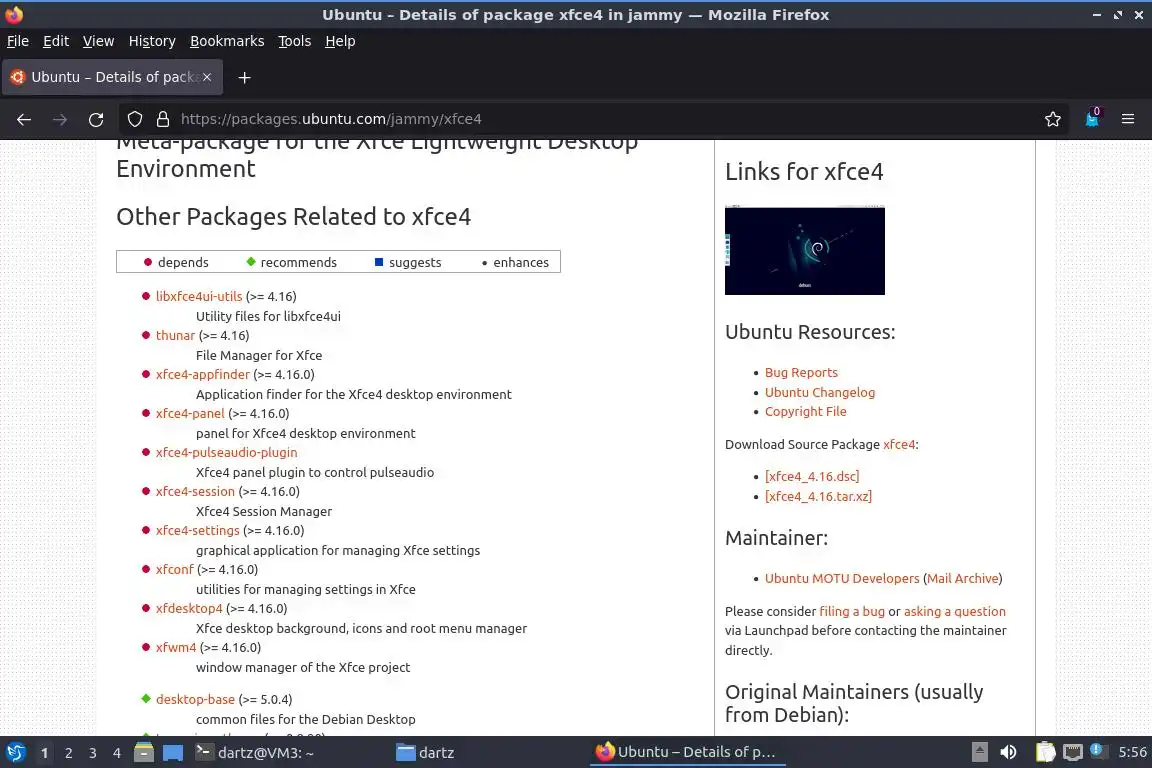The width and height of the screenshot is (1152, 768).
Task: Switch to the dartz@VM3 terminal window
Action: (x=254, y=753)
